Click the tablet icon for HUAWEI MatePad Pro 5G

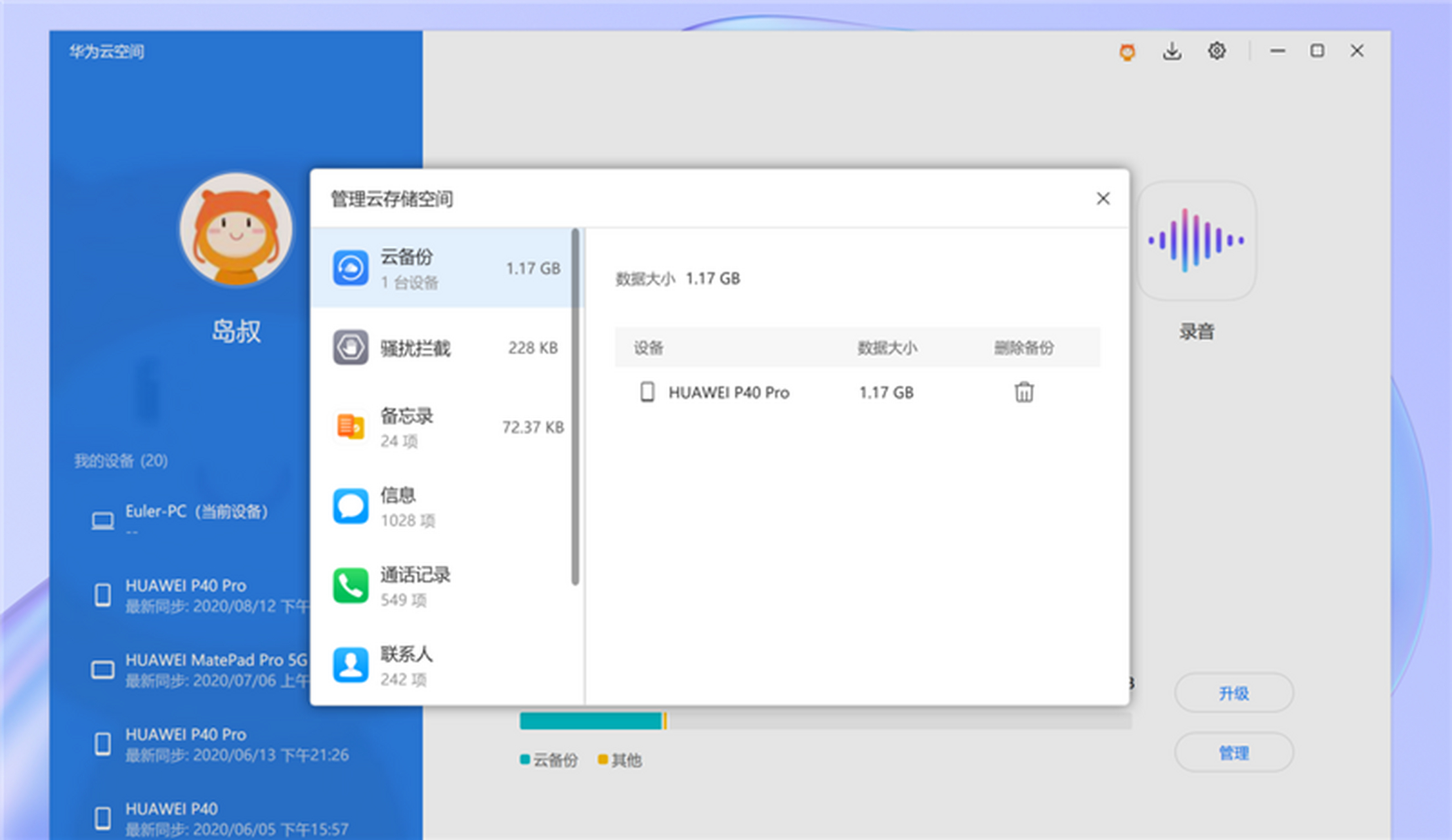click(x=102, y=669)
